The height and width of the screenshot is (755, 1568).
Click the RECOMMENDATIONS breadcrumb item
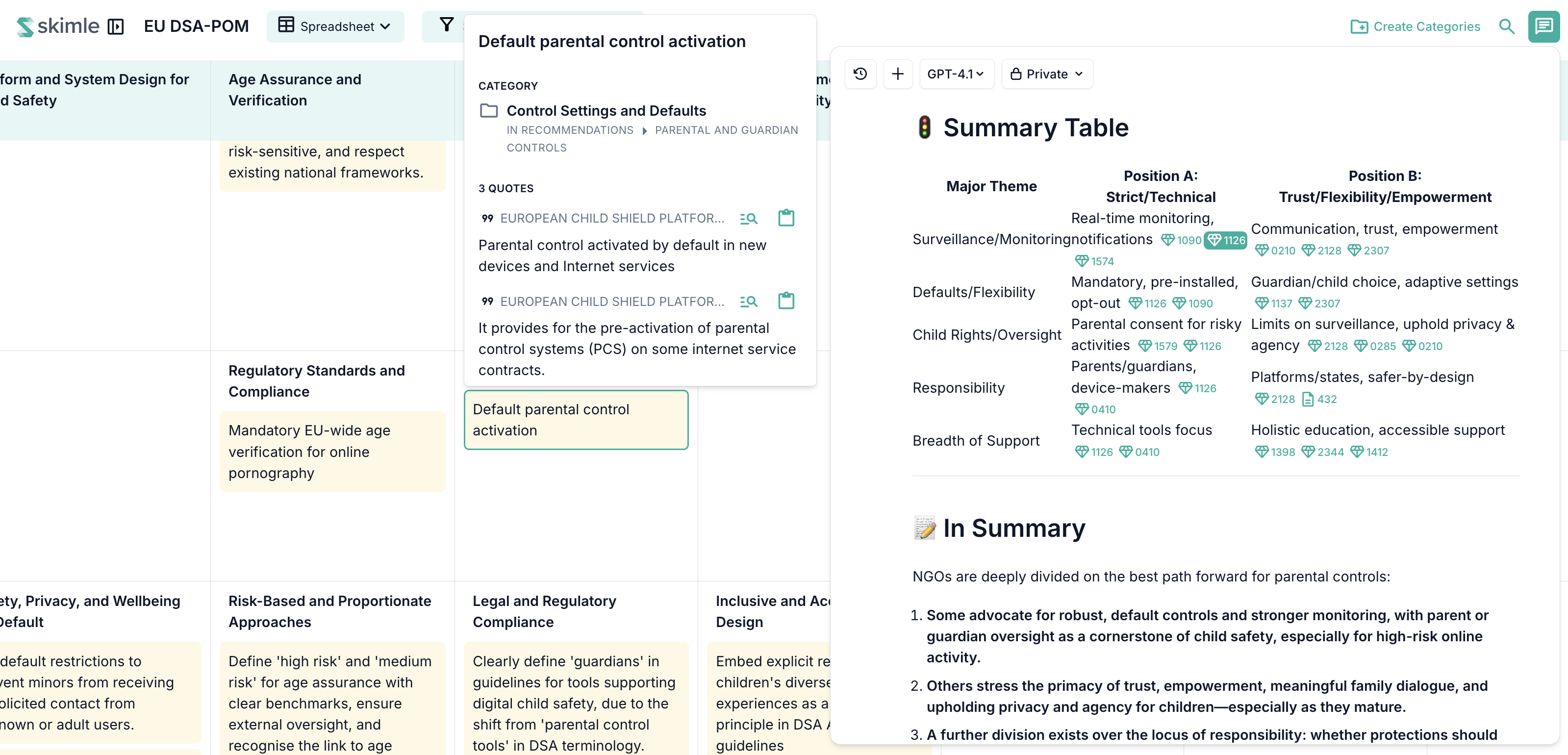pyautogui.click(x=570, y=130)
